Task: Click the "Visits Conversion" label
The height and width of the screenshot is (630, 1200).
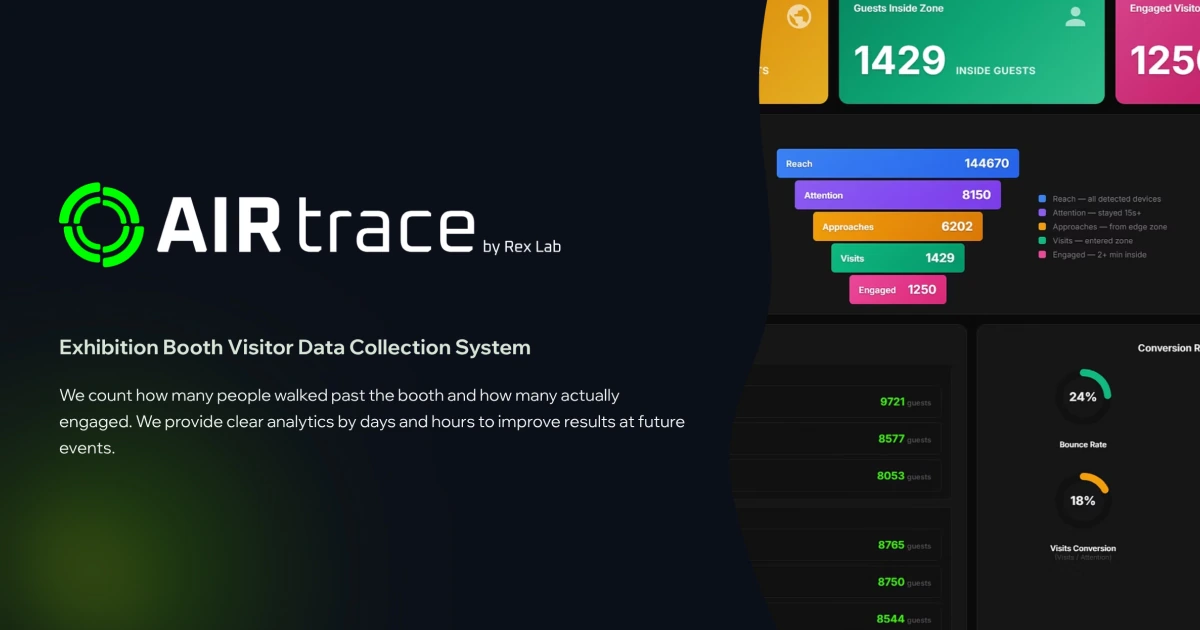Action: coord(1083,548)
